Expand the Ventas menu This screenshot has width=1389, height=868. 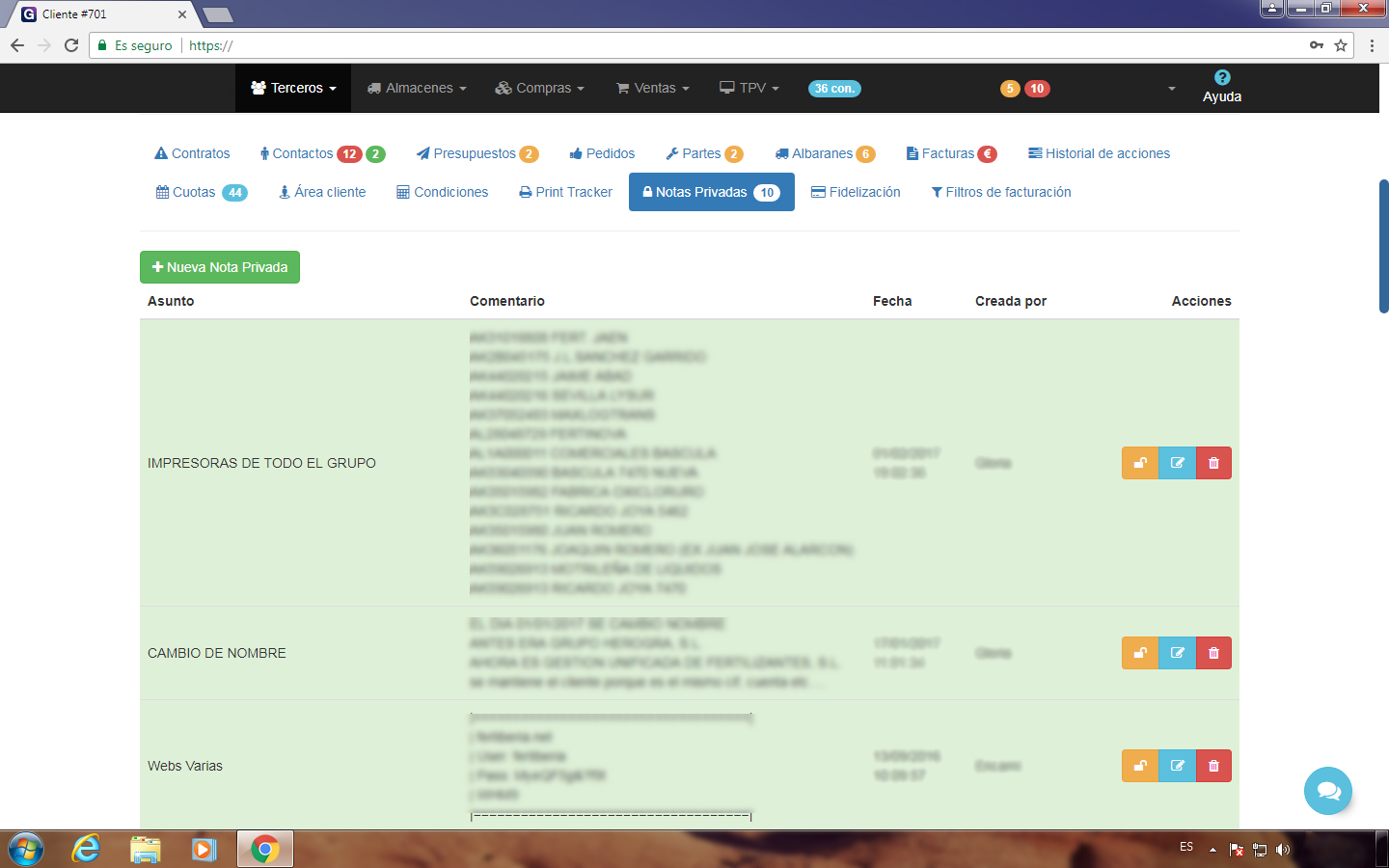coord(653,88)
